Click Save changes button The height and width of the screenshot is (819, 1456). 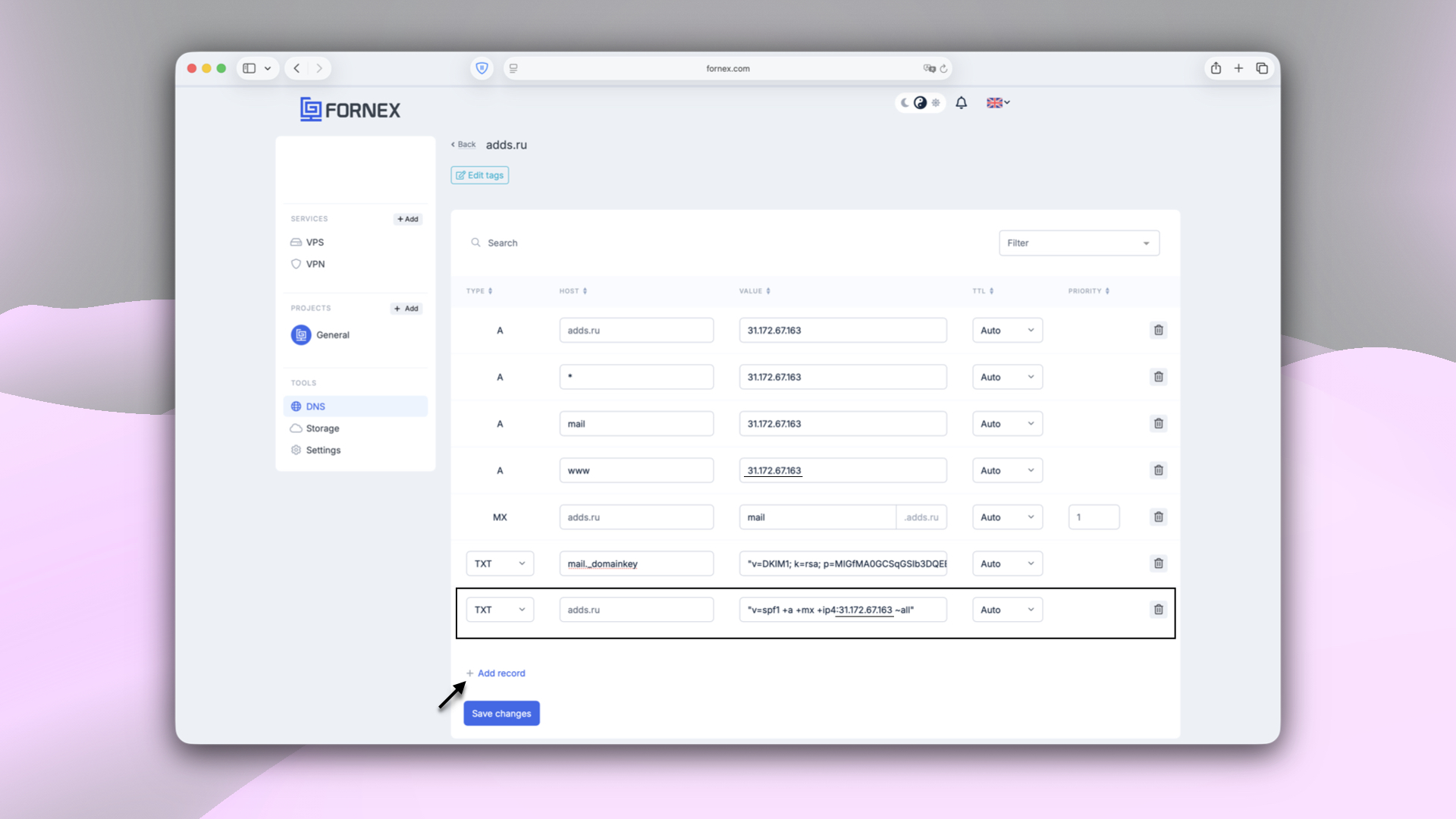[501, 713]
